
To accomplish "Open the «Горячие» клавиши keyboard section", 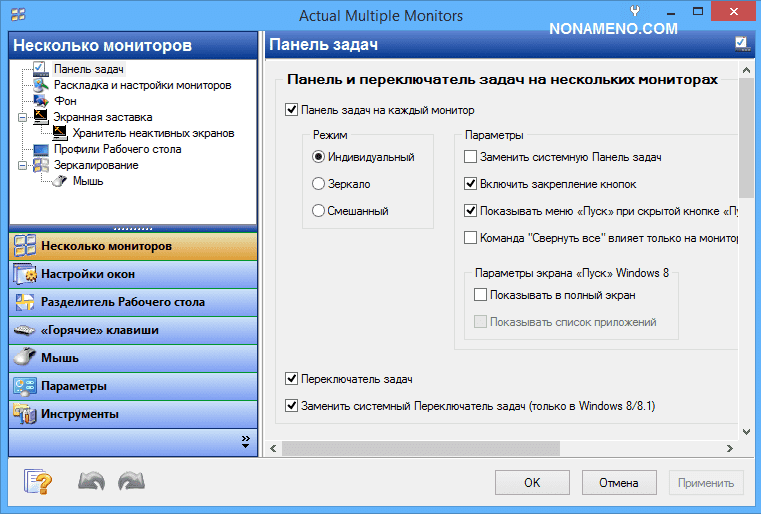I will [99, 330].
